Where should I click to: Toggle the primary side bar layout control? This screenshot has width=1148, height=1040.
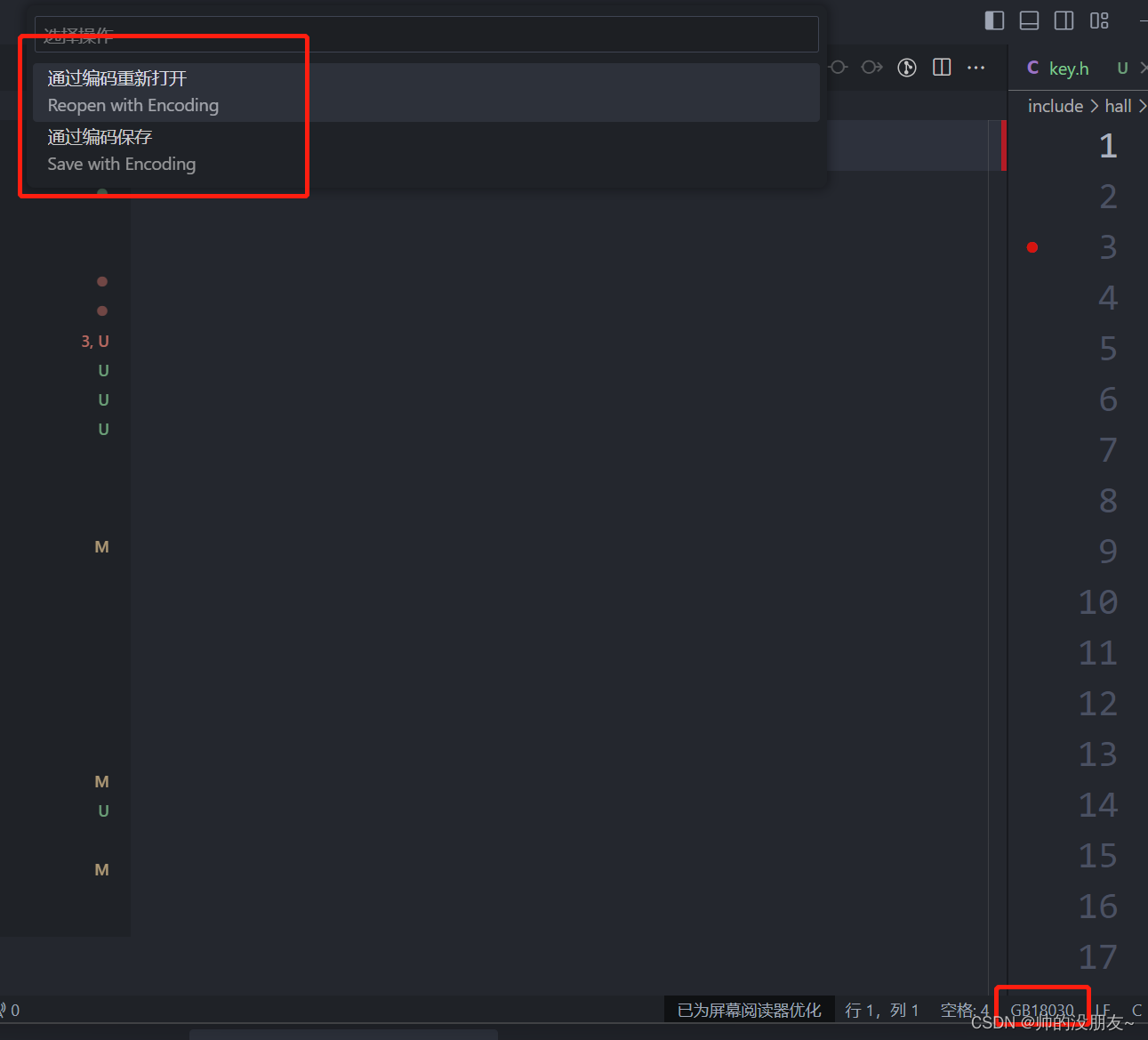click(x=993, y=20)
